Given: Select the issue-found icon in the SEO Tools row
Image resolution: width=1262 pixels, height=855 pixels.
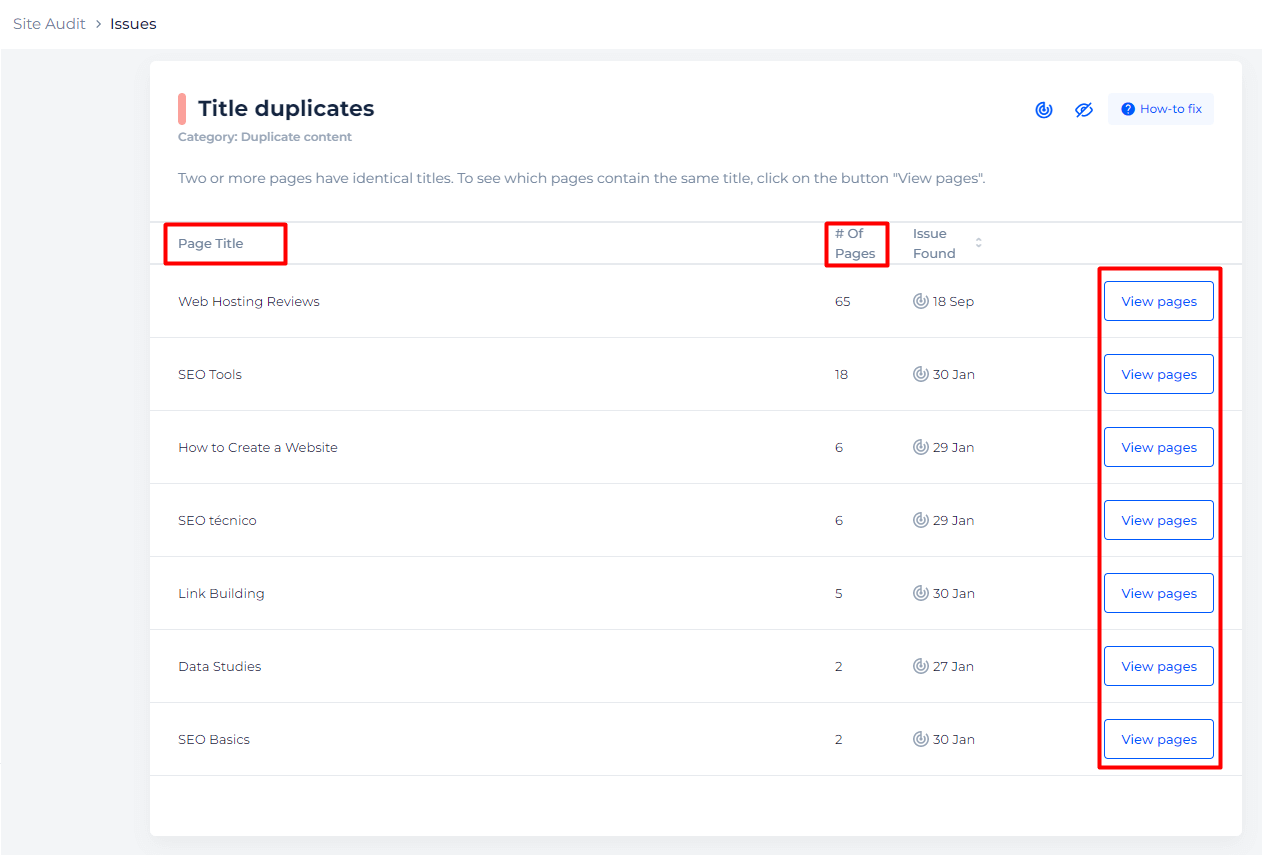Looking at the screenshot, I should (x=921, y=374).
